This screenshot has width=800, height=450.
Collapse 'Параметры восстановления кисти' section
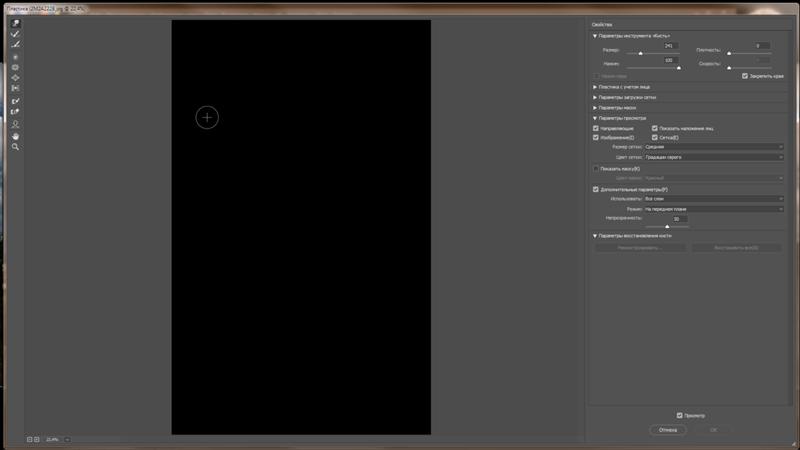[x=595, y=236]
